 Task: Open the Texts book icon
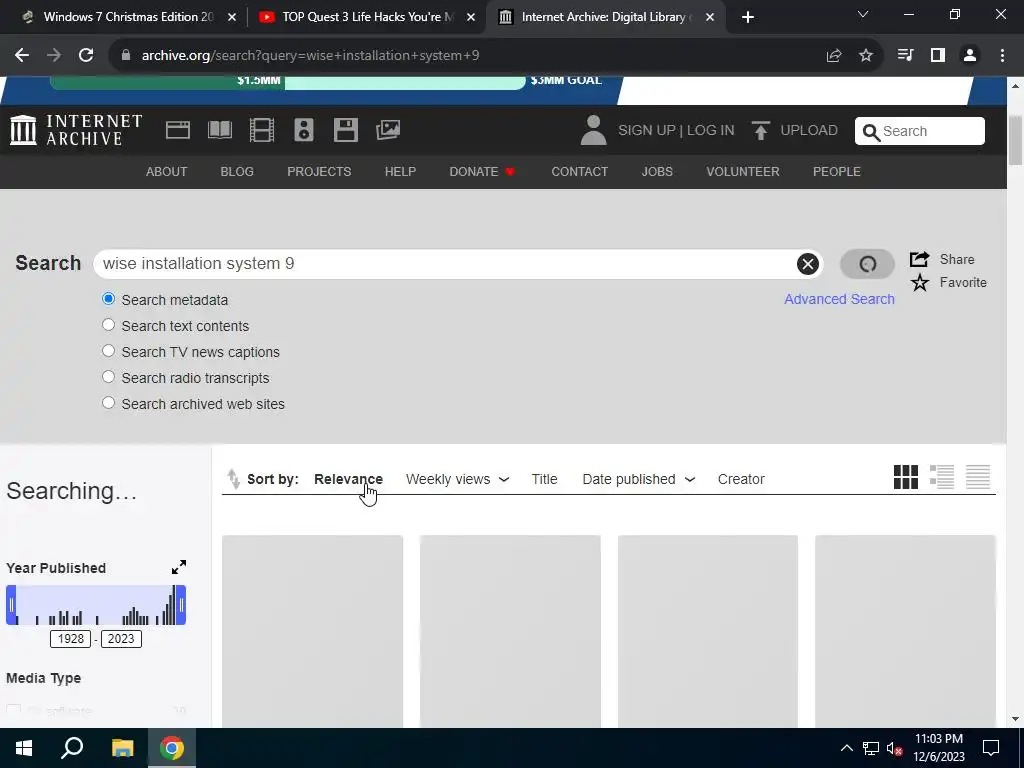coord(219,130)
